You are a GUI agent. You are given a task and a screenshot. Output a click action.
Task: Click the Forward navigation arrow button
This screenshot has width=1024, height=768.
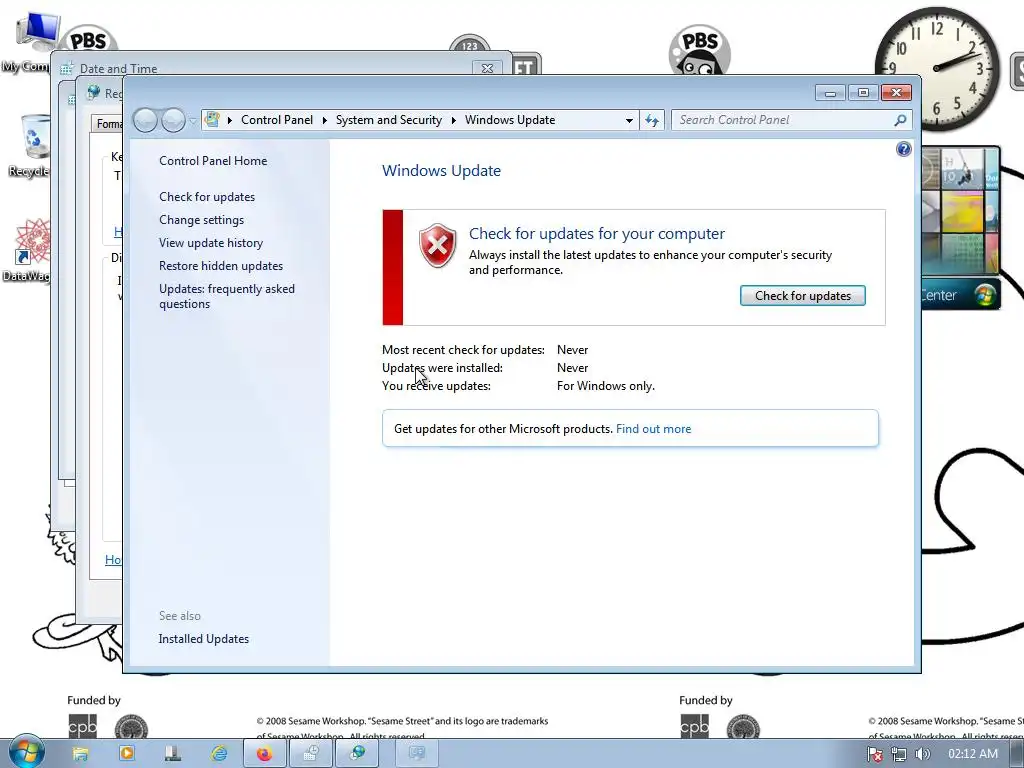173,120
